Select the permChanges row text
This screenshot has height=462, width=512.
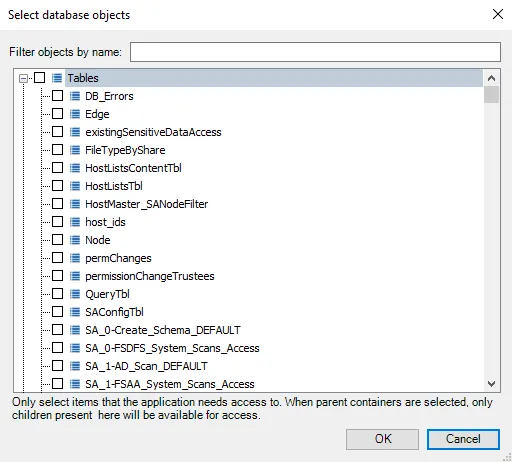[118, 258]
